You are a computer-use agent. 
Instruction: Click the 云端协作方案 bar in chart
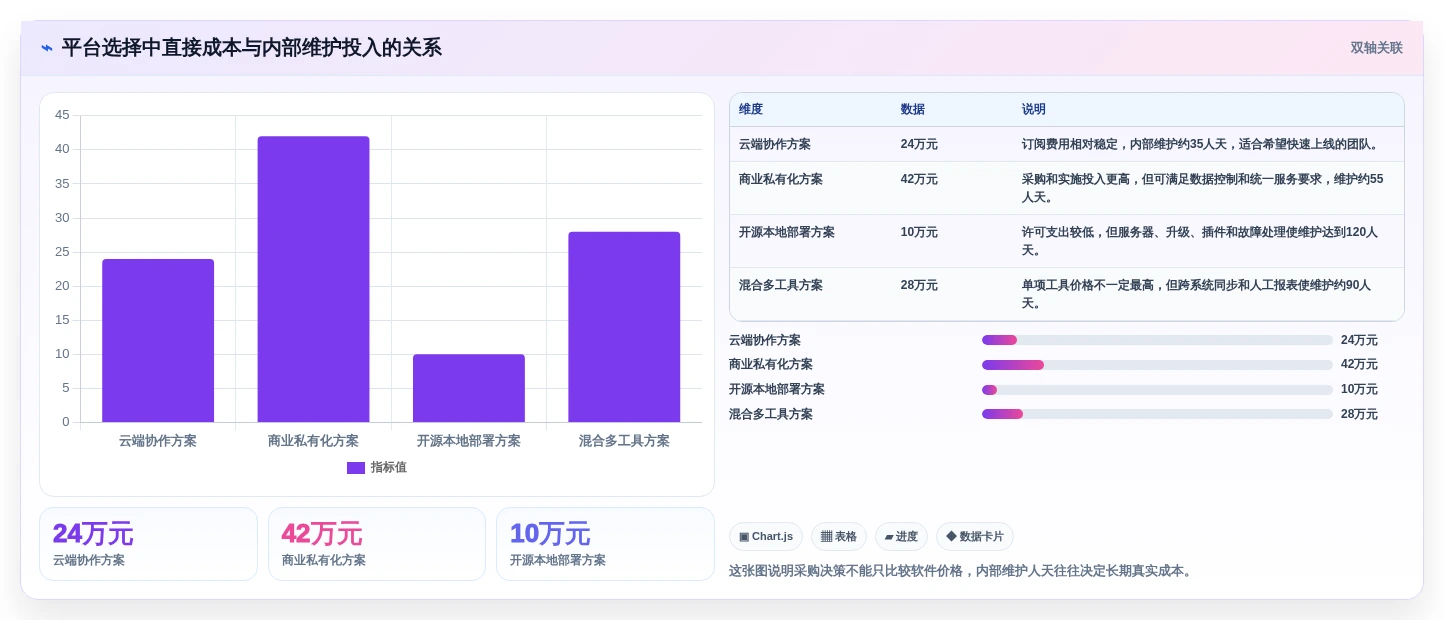158,340
